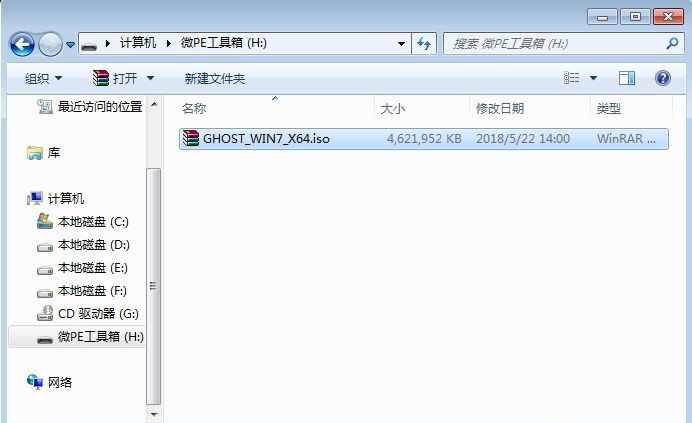Viewport: 692px width, 423px height.
Task: Expand the 打开 dropdown arrow
Action: click(x=150, y=79)
